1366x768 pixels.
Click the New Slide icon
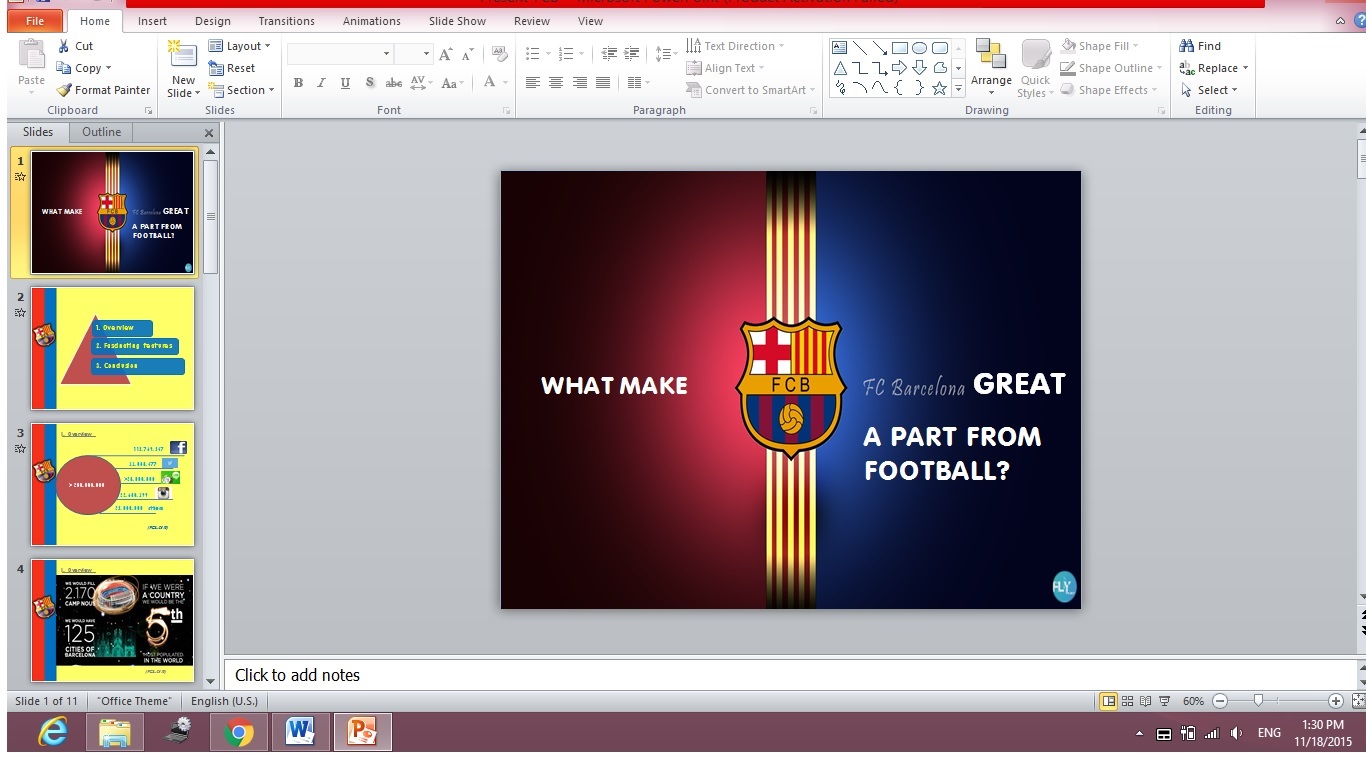[x=182, y=54]
